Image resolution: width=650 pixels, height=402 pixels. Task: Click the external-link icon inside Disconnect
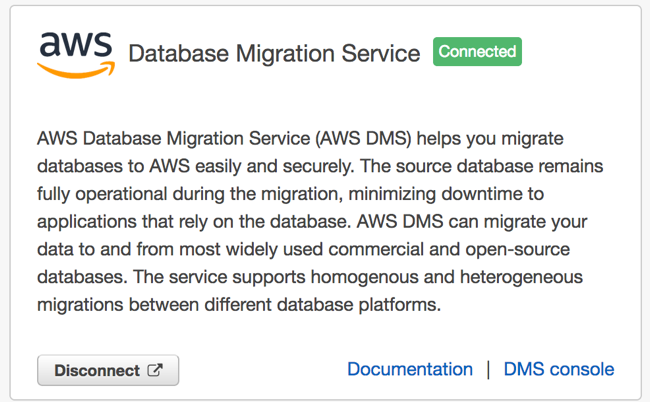155,370
